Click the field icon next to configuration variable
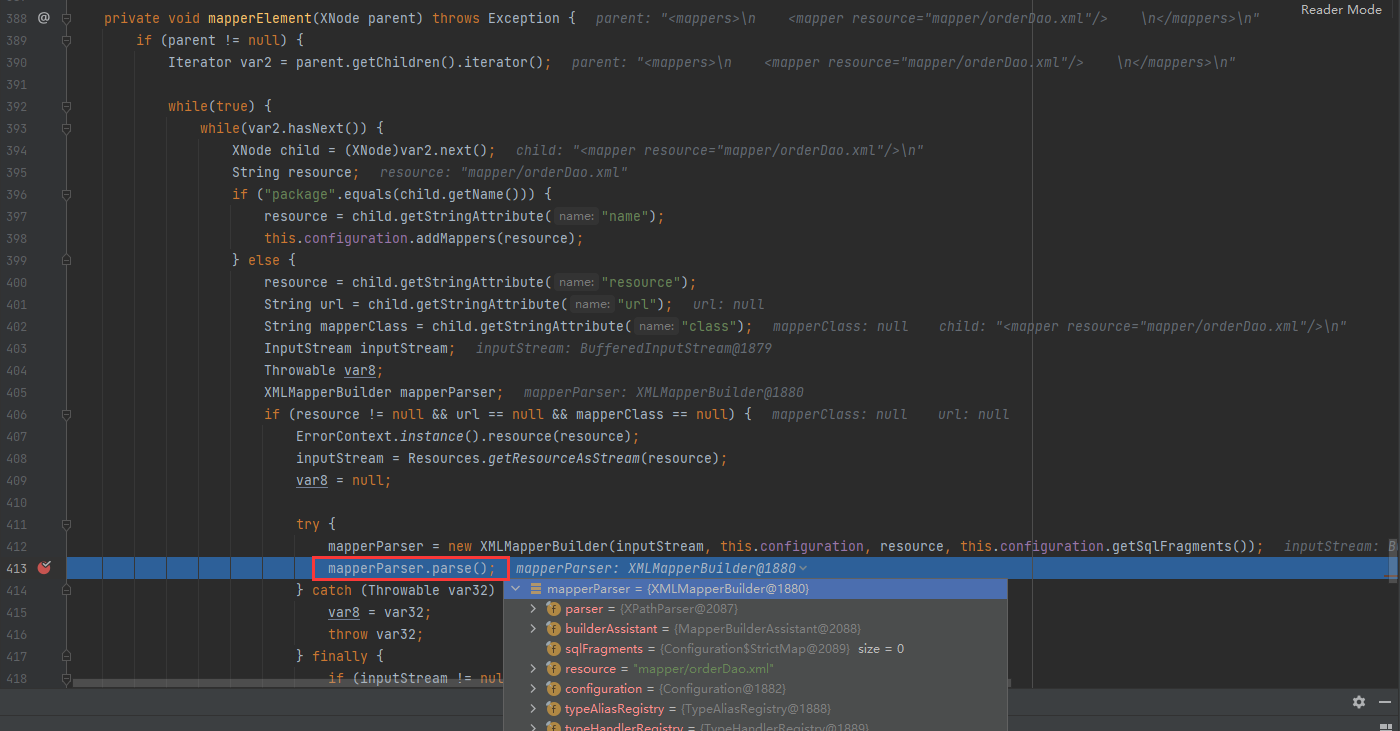The image size is (1400, 731). [x=553, y=689]
